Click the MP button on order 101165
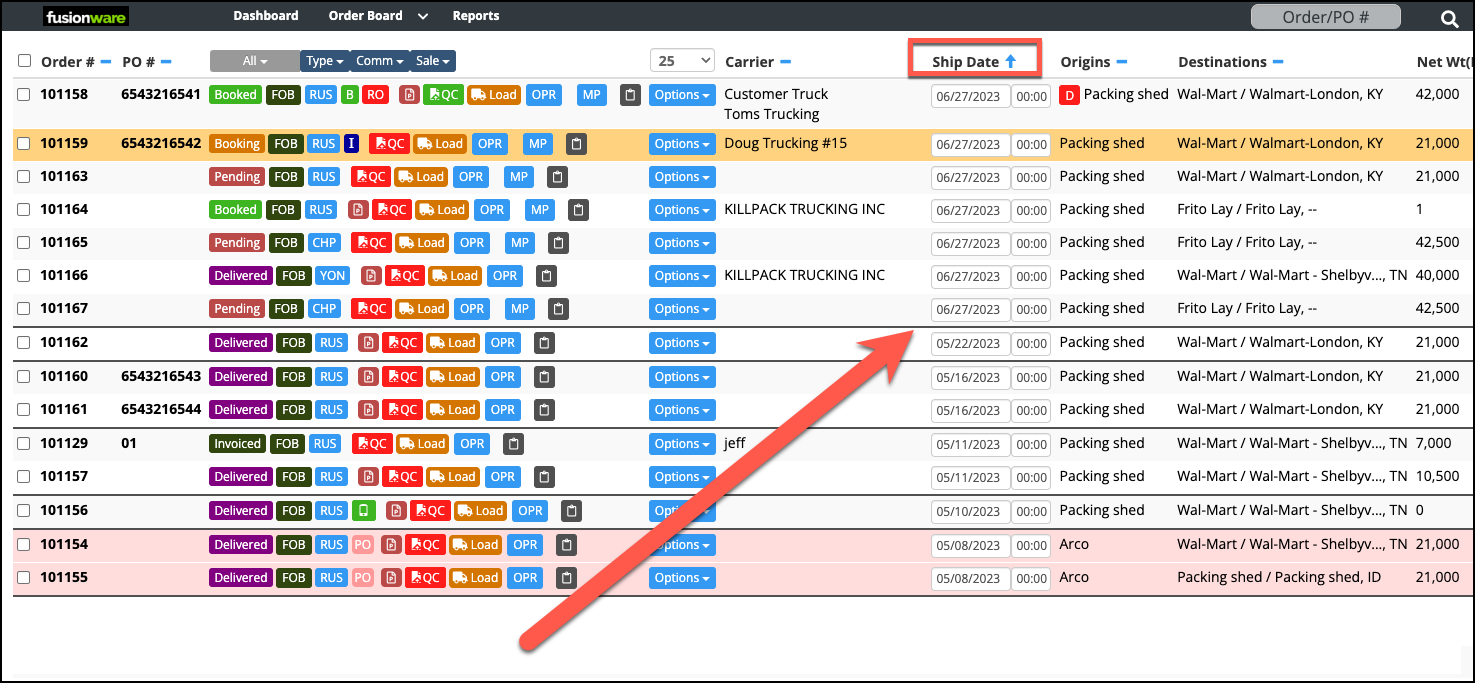1475x683 pixels. tap(520, 243)
